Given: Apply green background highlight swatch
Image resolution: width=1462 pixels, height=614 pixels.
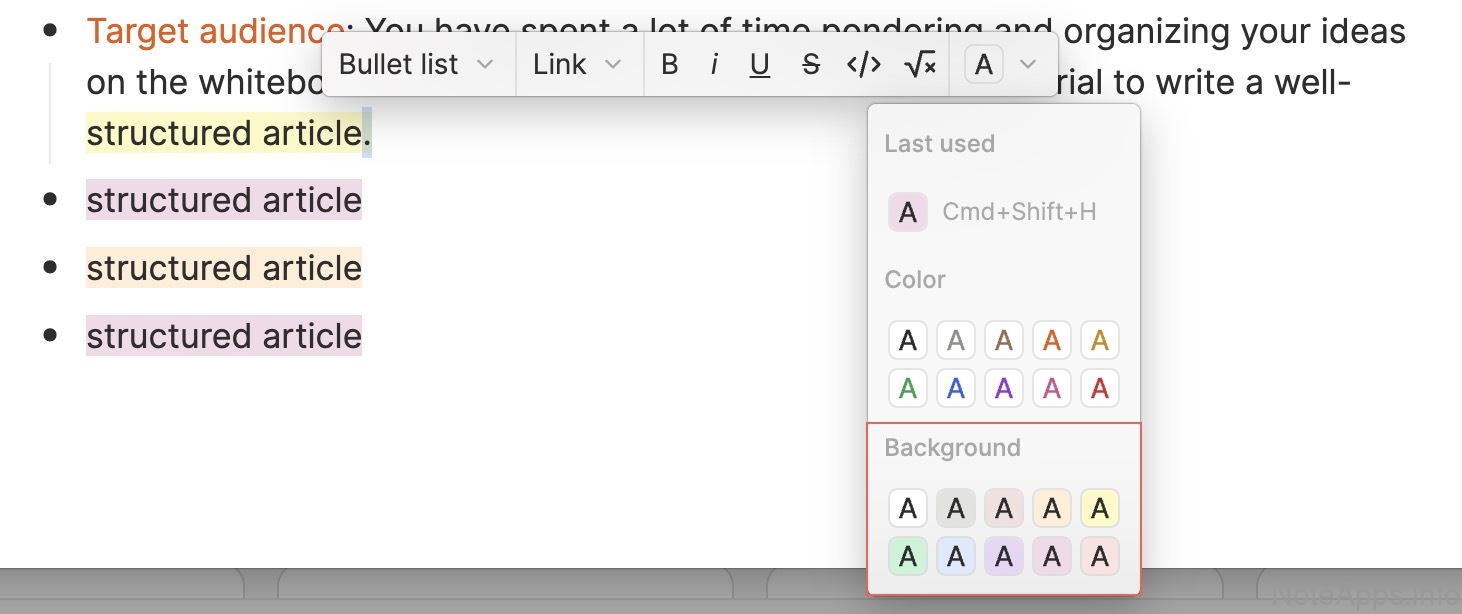Looking at the screenshot, I should (908, 556).
